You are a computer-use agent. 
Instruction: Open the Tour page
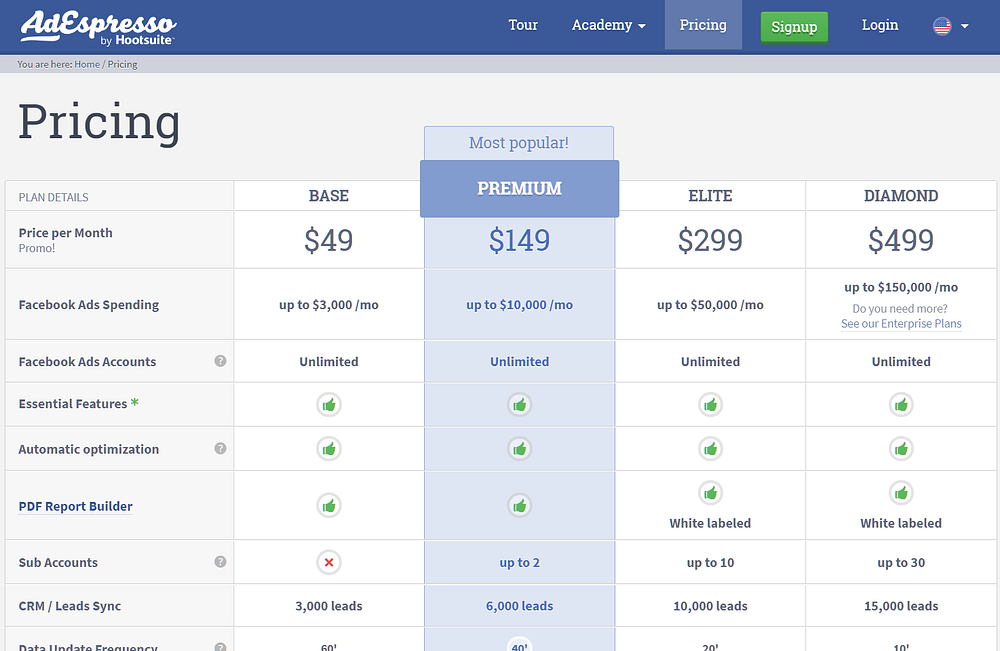coord(523,25)
